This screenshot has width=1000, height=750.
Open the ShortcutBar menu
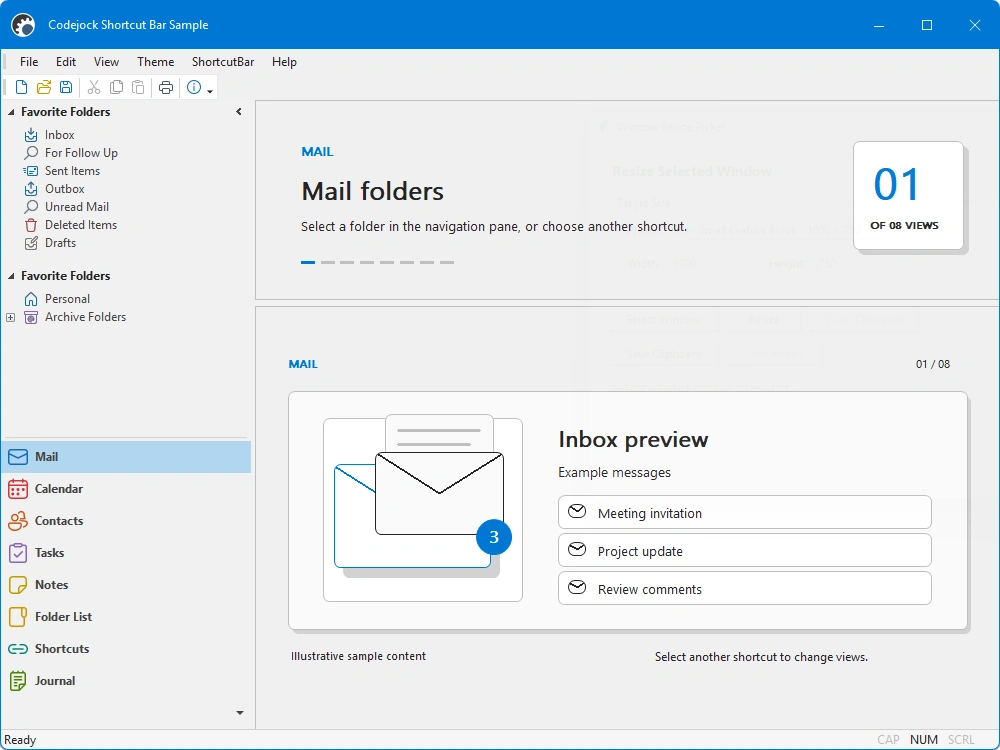[x=223, y=62]
